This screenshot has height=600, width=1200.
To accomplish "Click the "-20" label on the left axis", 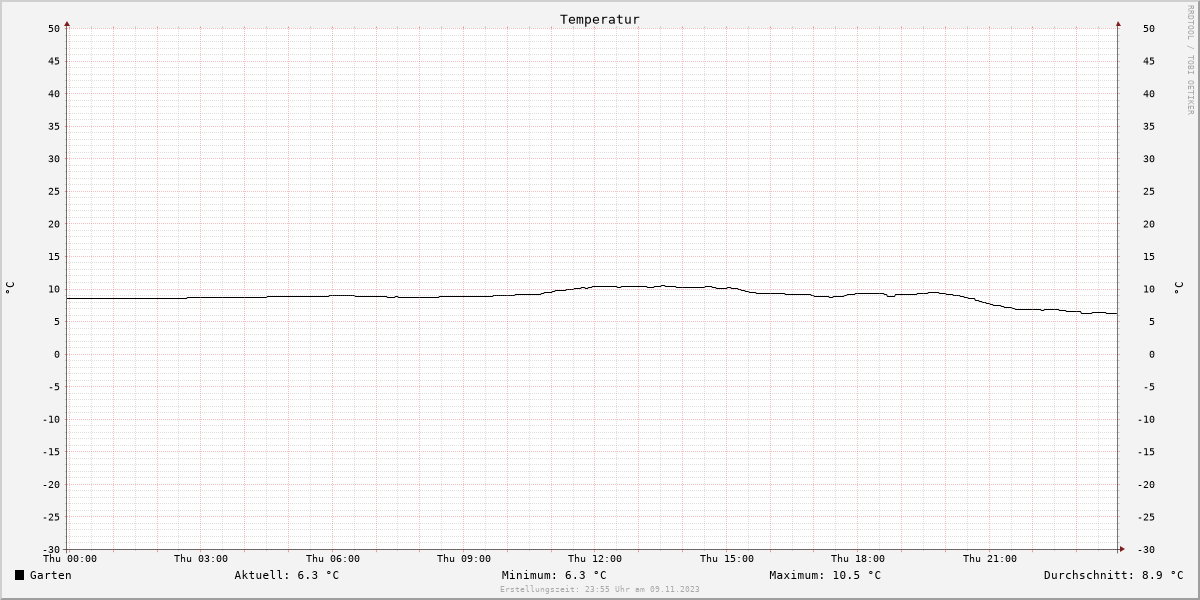I will click(51, 484).
